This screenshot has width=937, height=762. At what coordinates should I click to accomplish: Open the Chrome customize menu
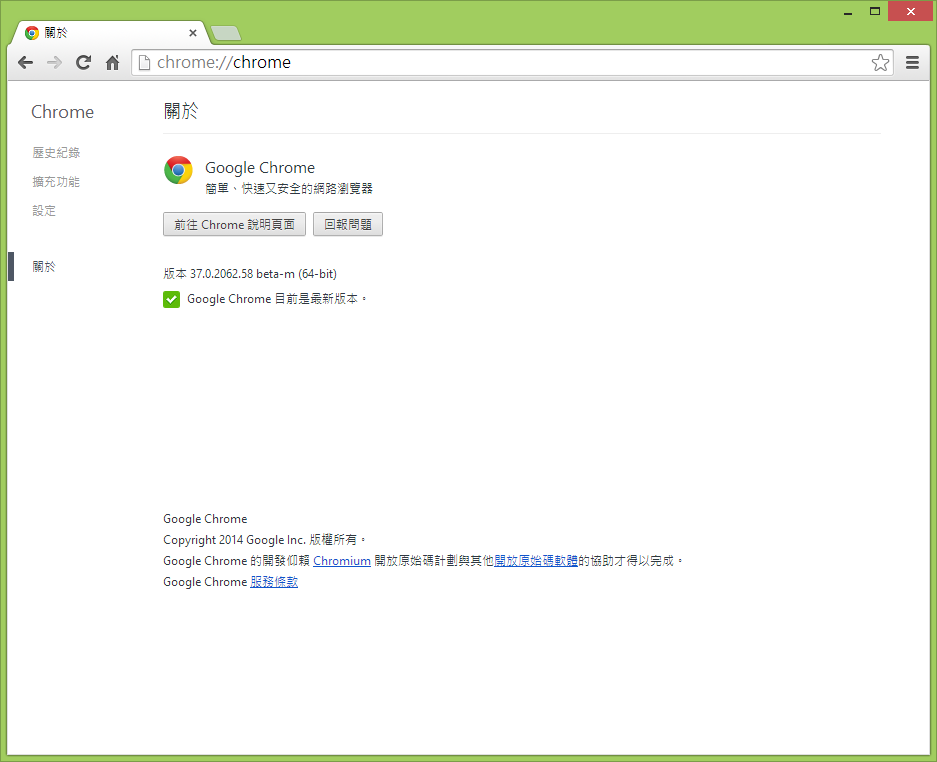tap(912, 62)
